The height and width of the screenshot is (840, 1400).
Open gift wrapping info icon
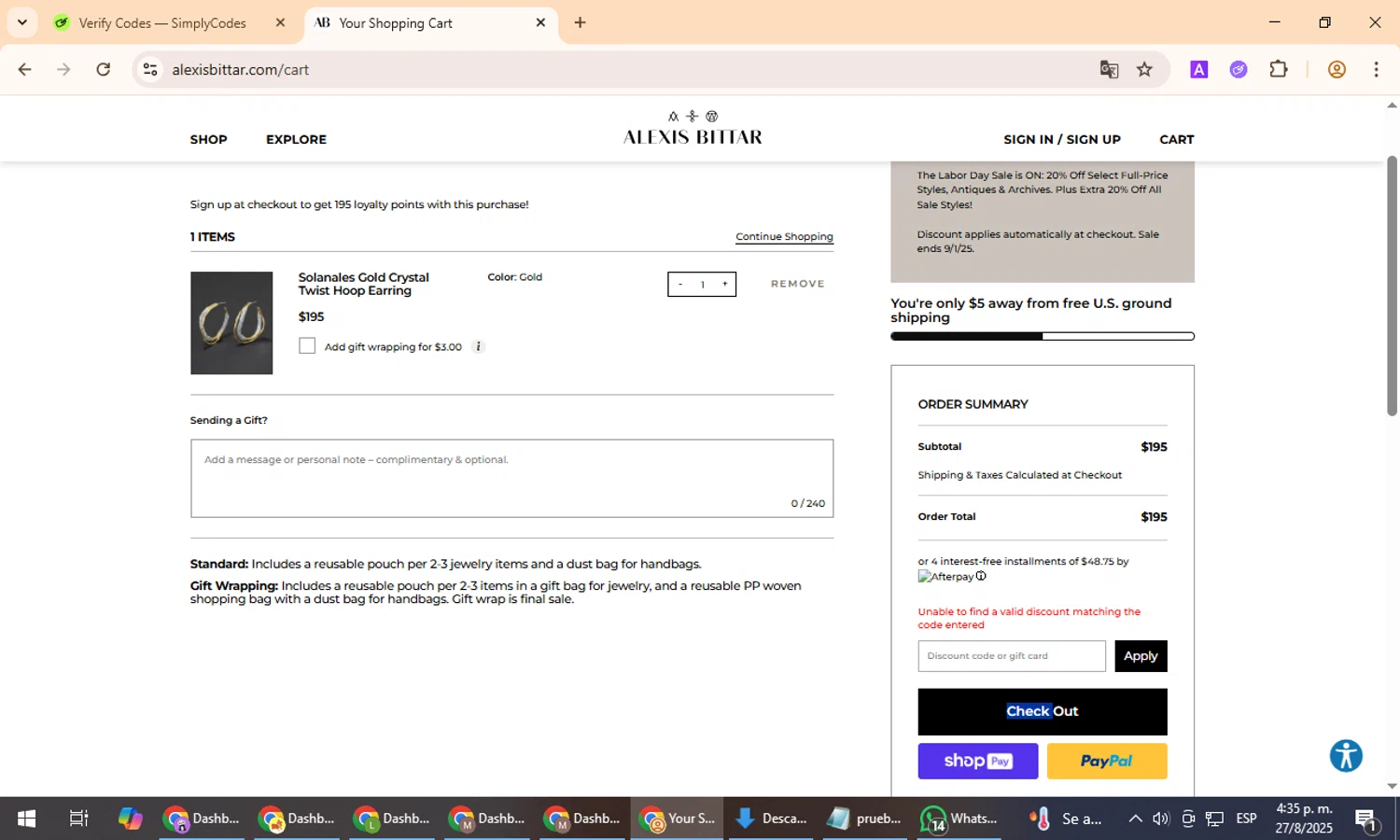(478, 346)
